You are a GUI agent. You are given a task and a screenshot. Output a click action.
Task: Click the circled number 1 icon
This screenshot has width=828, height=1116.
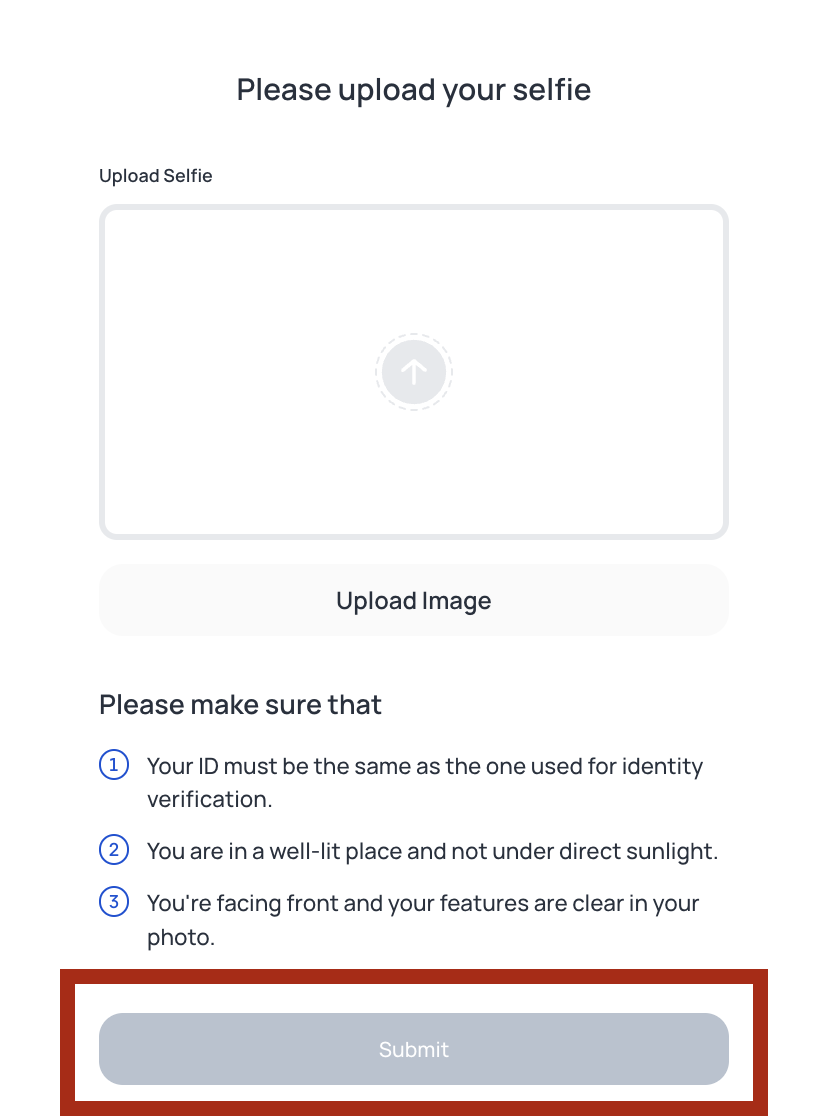114,765
